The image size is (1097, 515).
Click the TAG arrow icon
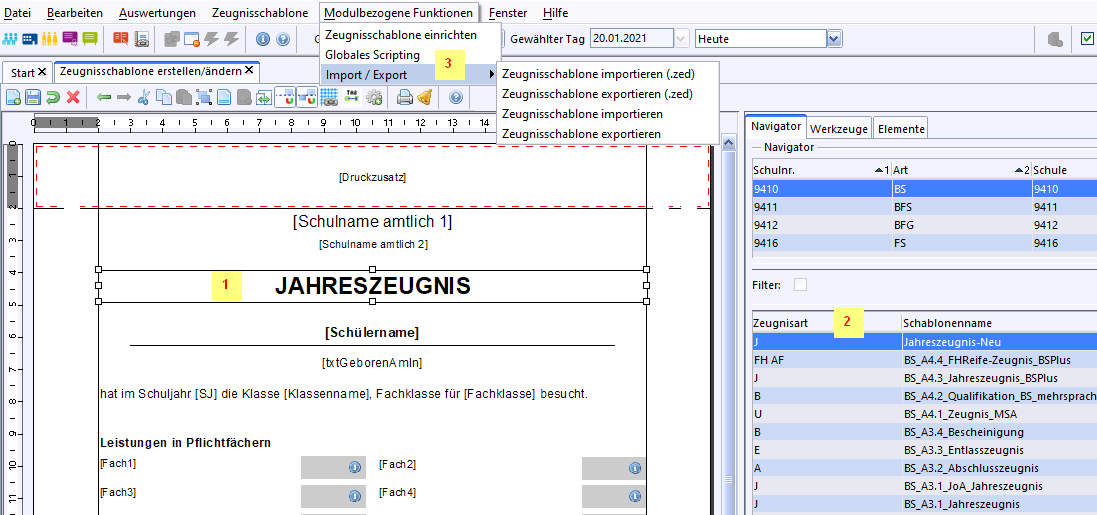click(x=352, y=97)
